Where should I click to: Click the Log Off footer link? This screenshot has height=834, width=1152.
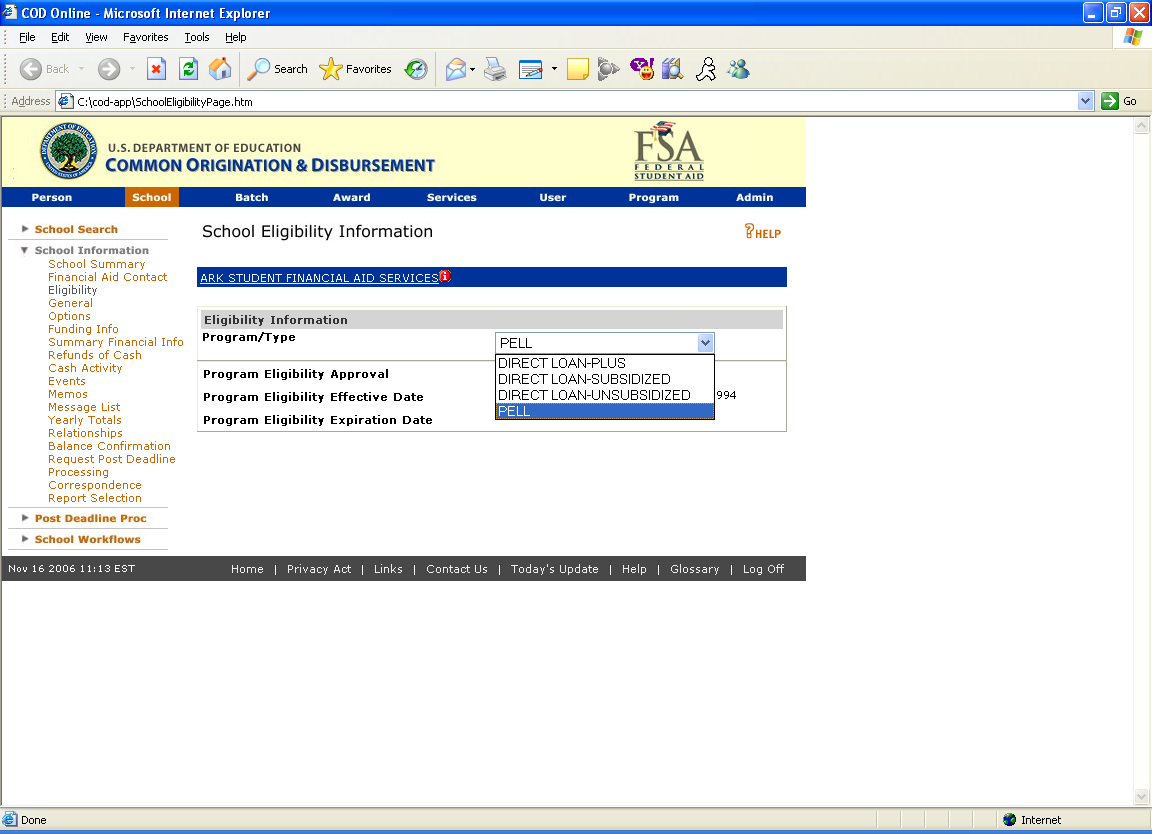[763, 569]
